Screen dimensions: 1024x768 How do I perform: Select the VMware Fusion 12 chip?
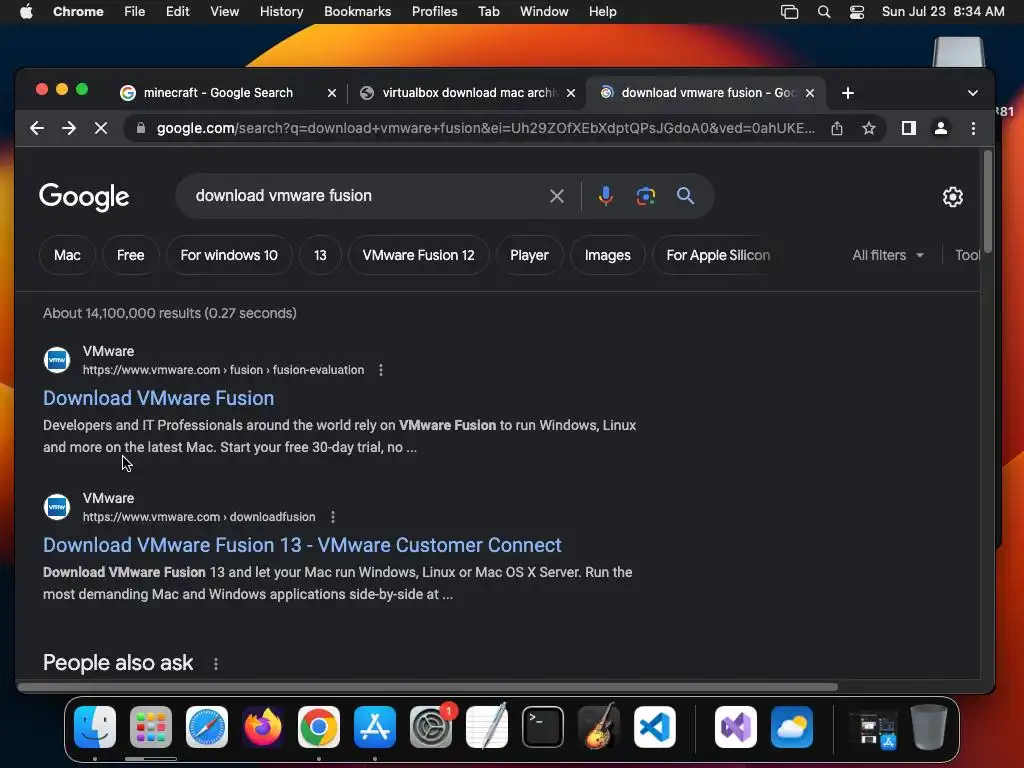click(419, 255)
